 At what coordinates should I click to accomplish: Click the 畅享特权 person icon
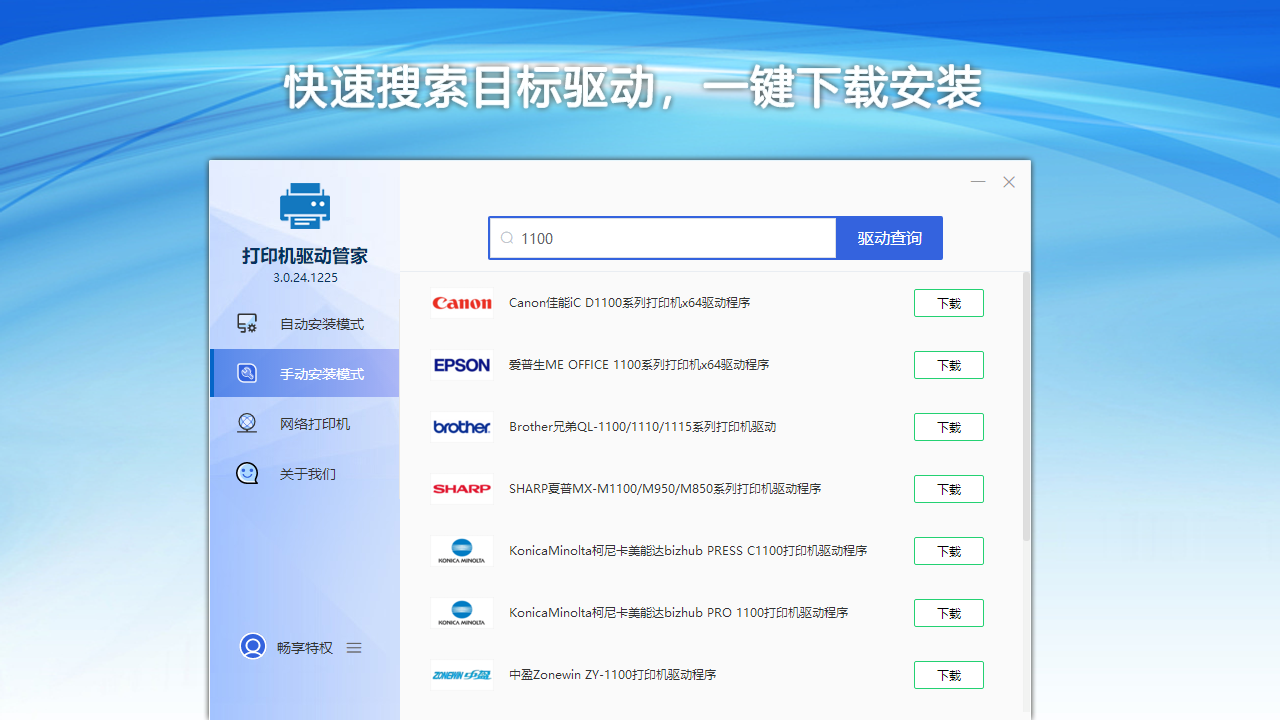coord(252,647)
